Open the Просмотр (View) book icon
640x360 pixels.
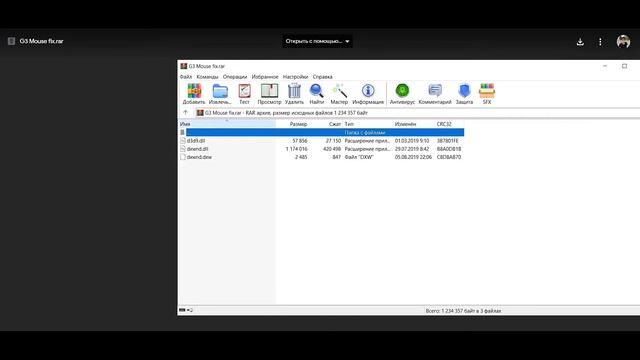tap(269, 91)
